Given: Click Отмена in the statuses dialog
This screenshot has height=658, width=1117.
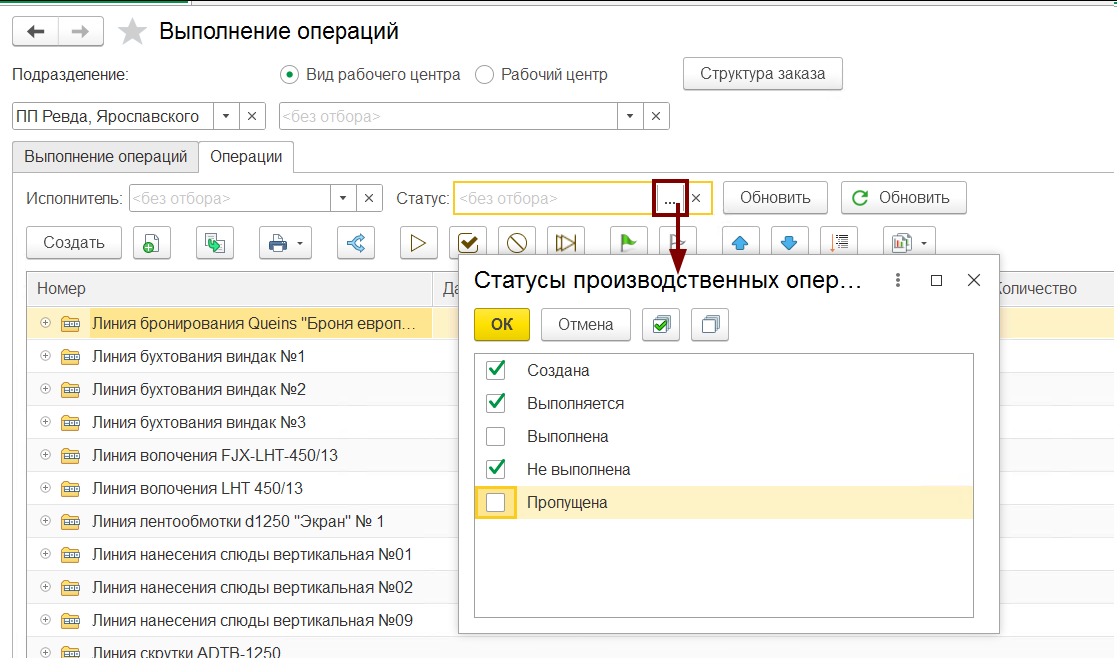Looking at the screenshot, I should 586,325.
